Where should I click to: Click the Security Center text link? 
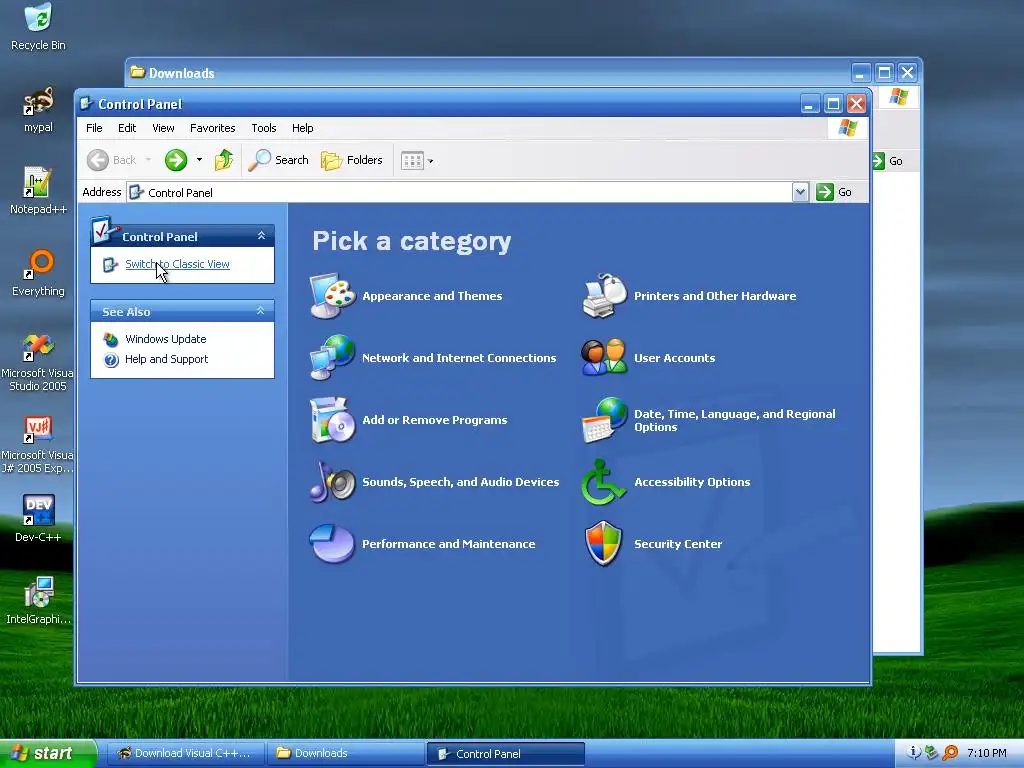point(678,544)
